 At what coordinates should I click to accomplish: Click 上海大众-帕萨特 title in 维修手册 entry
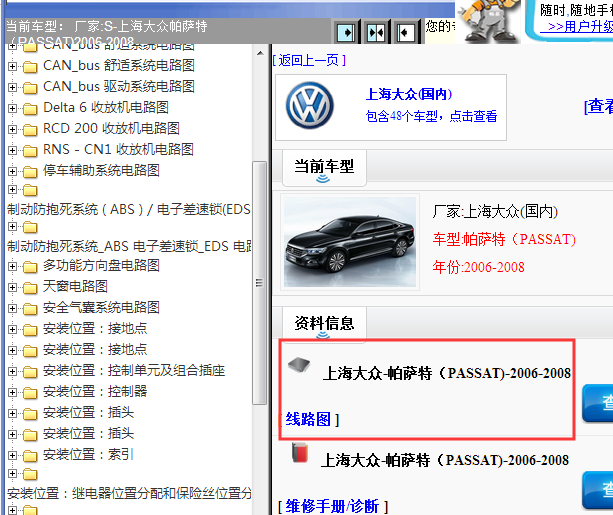[x=445, y=460]
